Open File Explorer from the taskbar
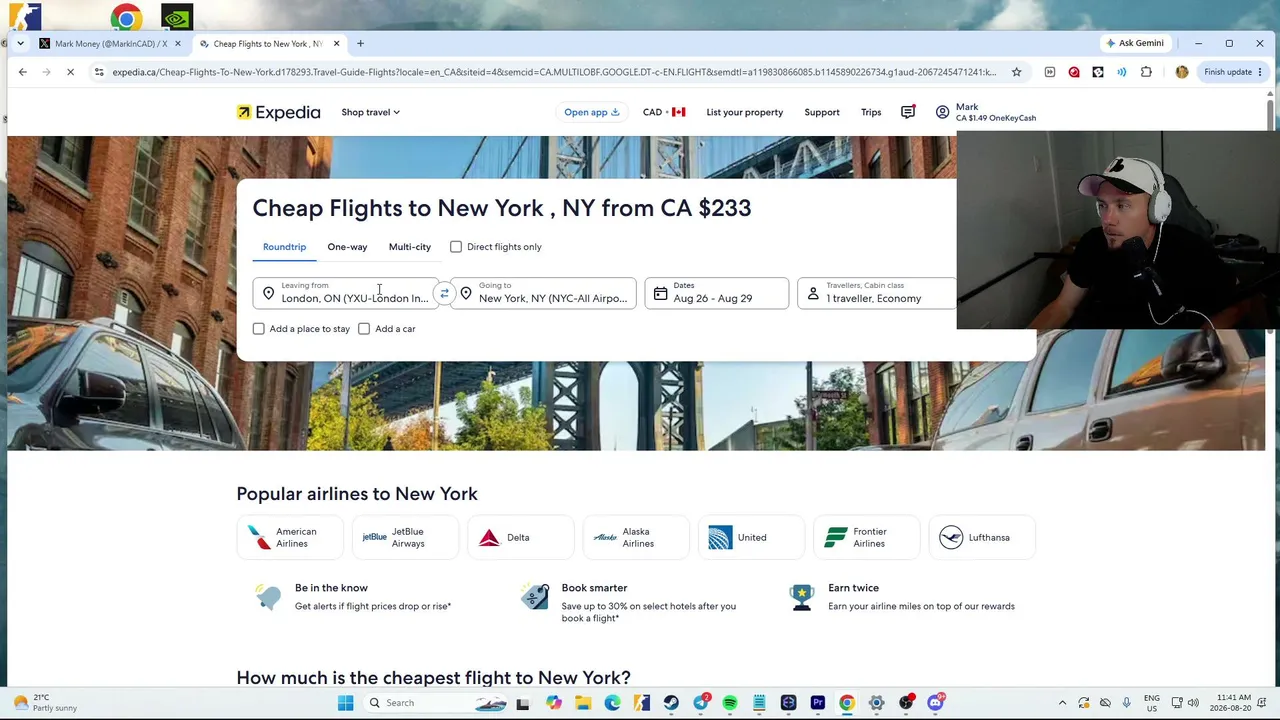 coord(583,703)
